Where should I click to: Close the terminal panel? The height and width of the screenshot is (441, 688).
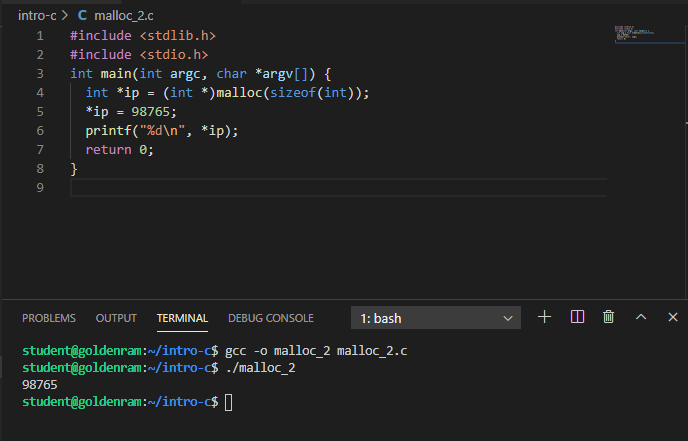[673, 317]
